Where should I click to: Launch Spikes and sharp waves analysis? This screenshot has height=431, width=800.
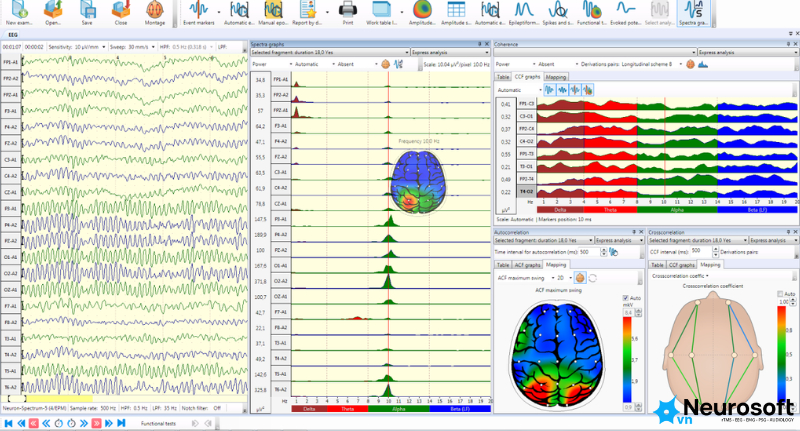point(557,13)
